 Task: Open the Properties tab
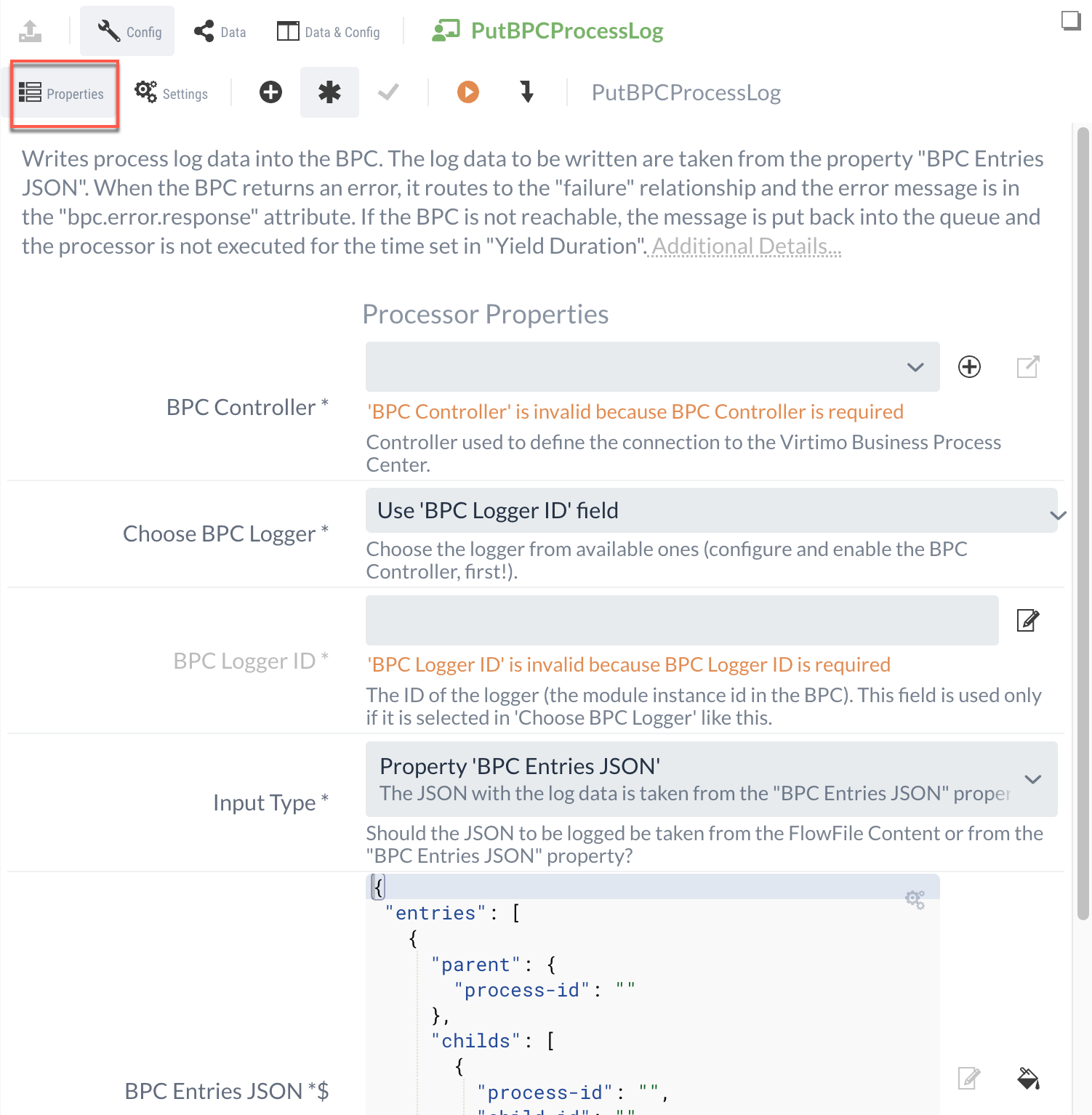[x=64, y=93]
